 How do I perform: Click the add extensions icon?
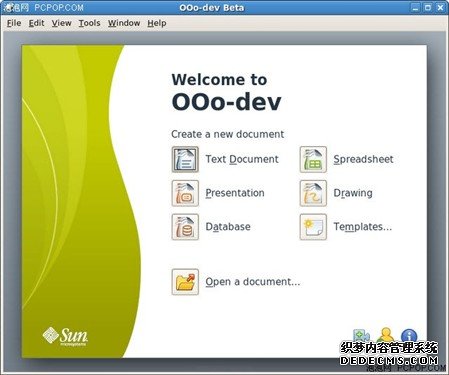(361, 336)
